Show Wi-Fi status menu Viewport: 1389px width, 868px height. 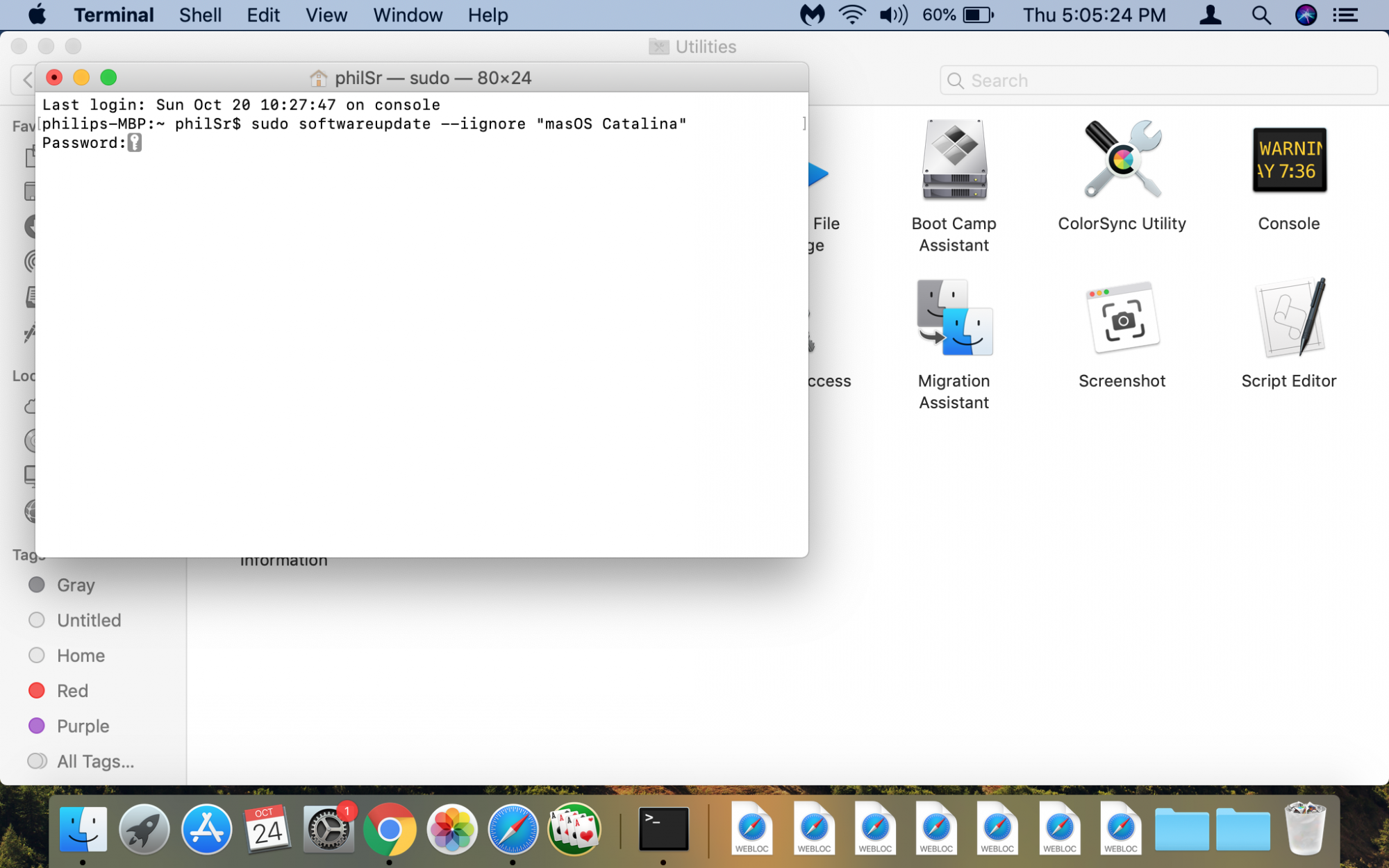pos(852,15)
